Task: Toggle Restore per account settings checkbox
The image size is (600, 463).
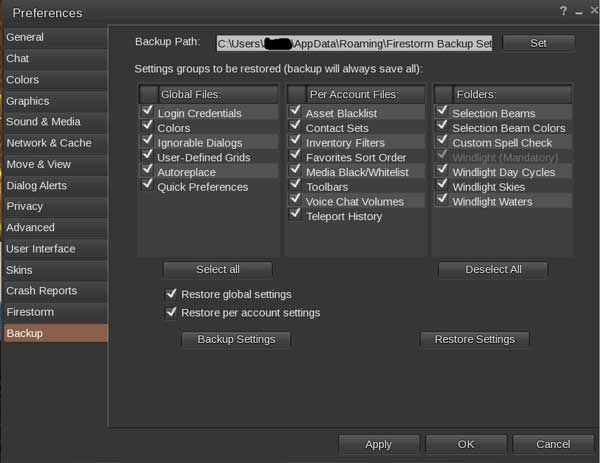Action: pyautogui.click(x=171, y=312)
